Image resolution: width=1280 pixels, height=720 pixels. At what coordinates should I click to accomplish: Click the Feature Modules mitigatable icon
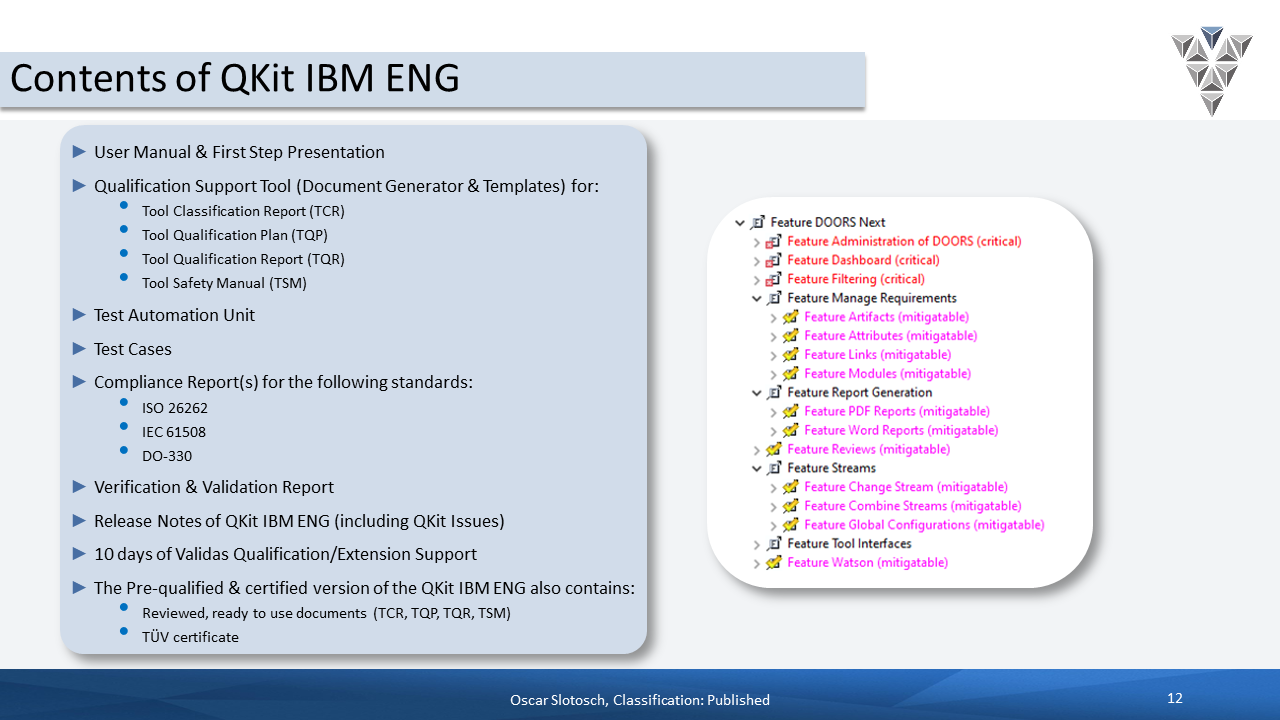click(x=791, y=374)
